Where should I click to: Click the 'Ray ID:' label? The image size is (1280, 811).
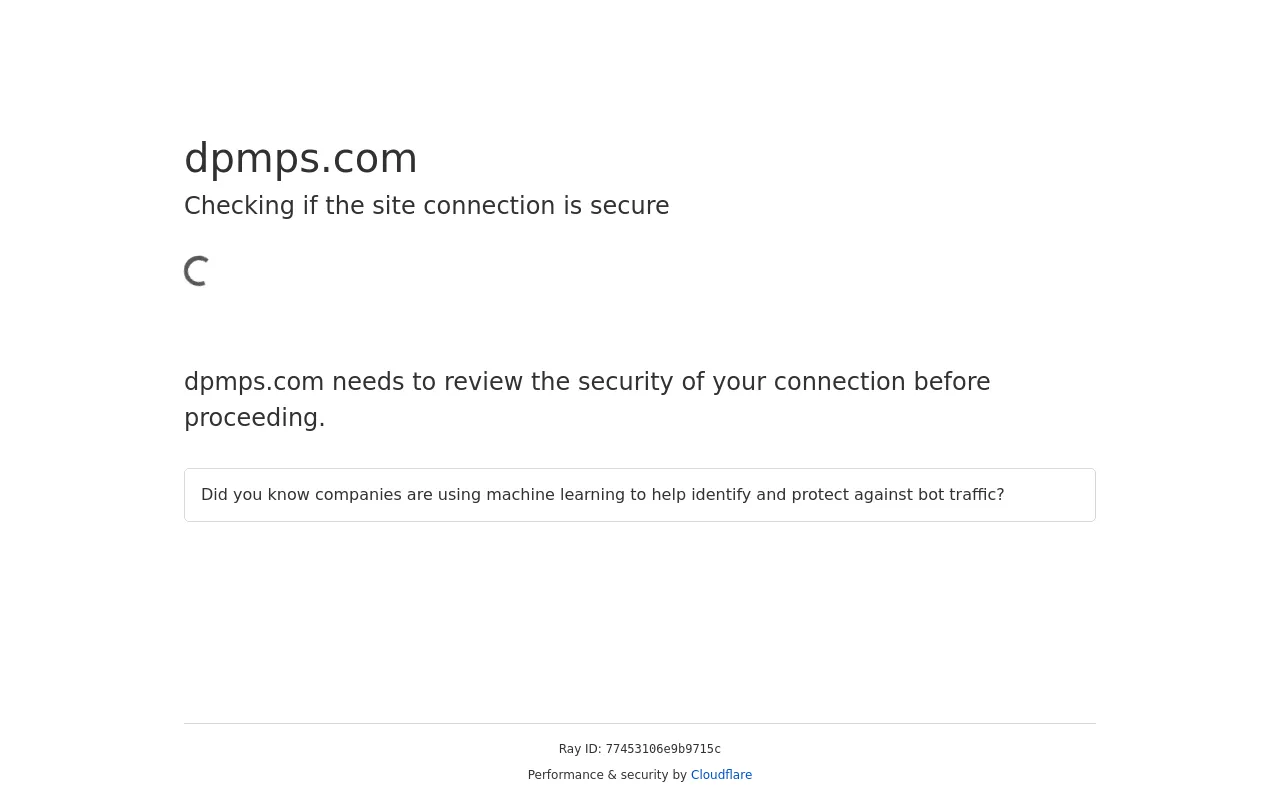click(580, 749)
